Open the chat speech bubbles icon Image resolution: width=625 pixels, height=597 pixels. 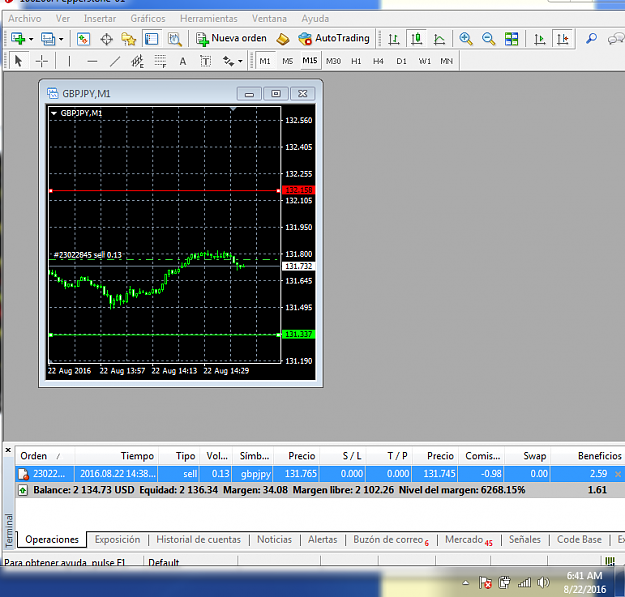click(x=616, y=39)
